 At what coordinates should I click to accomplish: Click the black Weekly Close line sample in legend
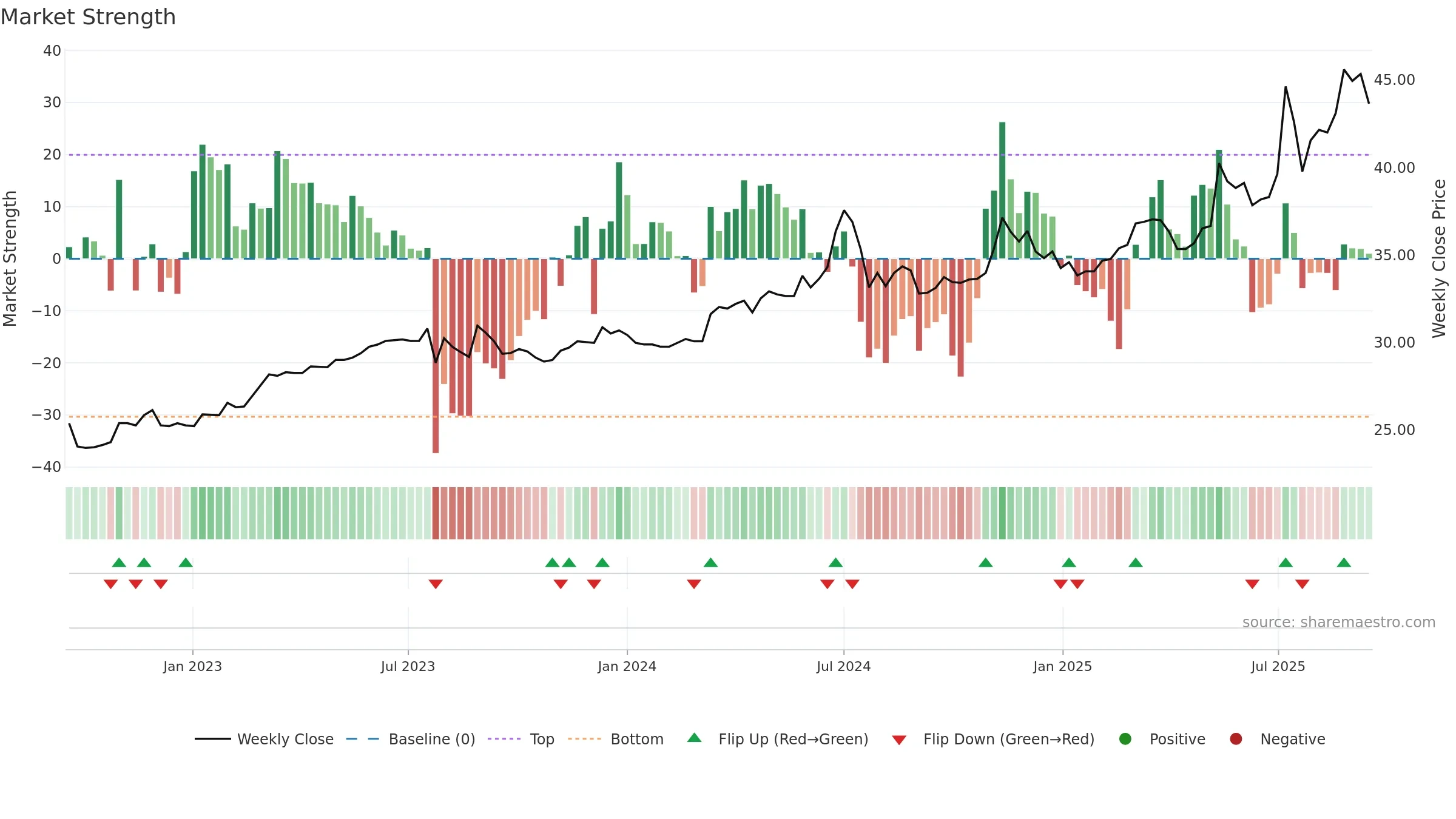click(x=213, y=739)
